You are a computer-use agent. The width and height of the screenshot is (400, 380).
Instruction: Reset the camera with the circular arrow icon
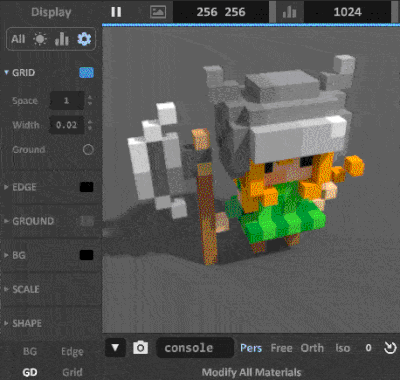tap(389, 348)
